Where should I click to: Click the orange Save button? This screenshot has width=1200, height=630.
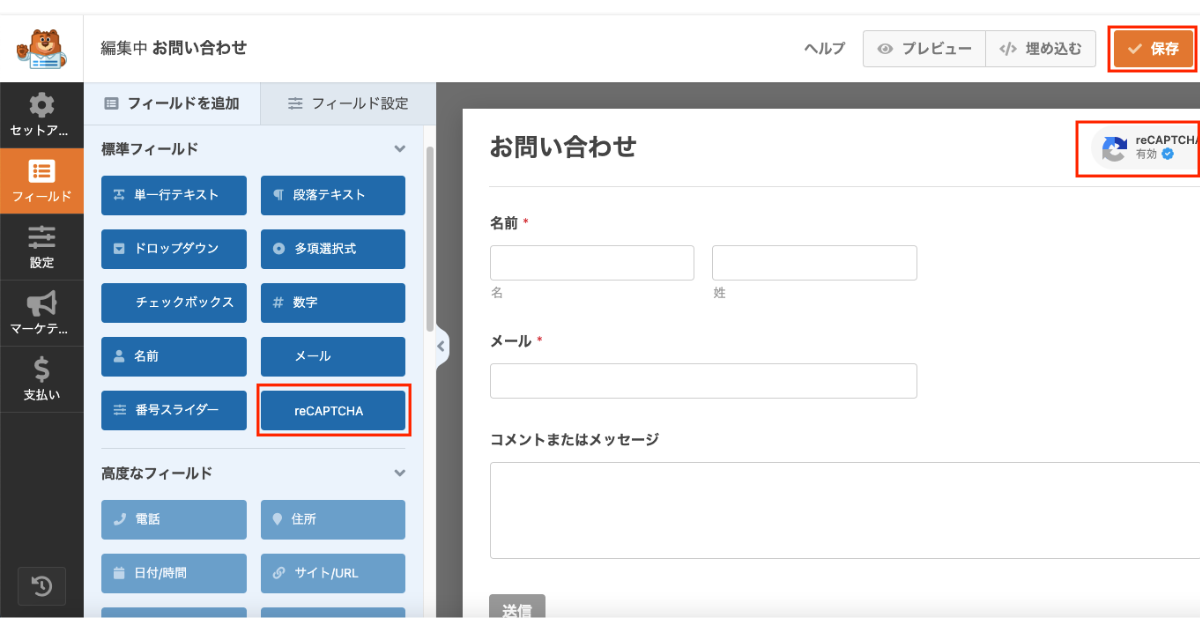click(1153, 49)
